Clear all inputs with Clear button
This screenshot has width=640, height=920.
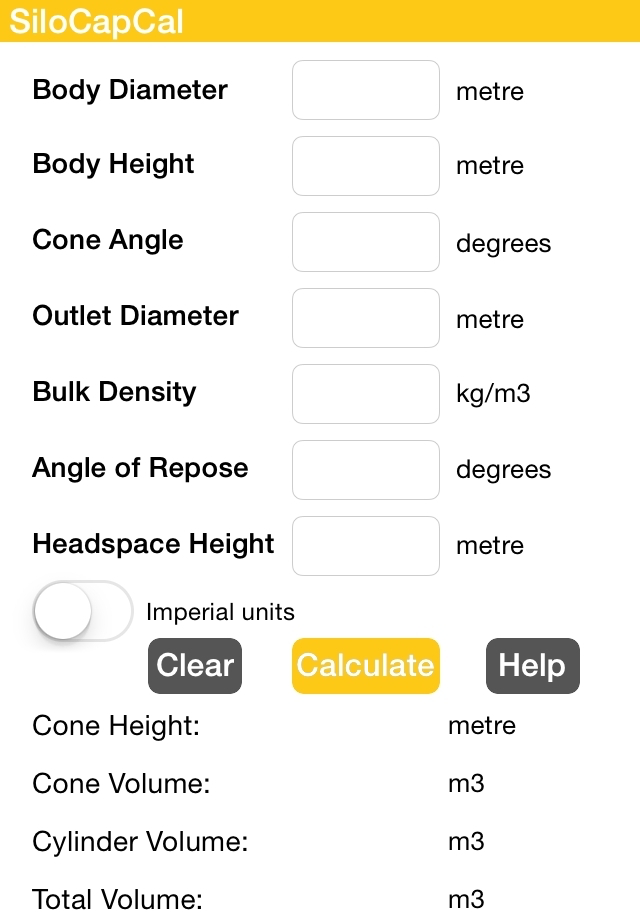[195, 666]
